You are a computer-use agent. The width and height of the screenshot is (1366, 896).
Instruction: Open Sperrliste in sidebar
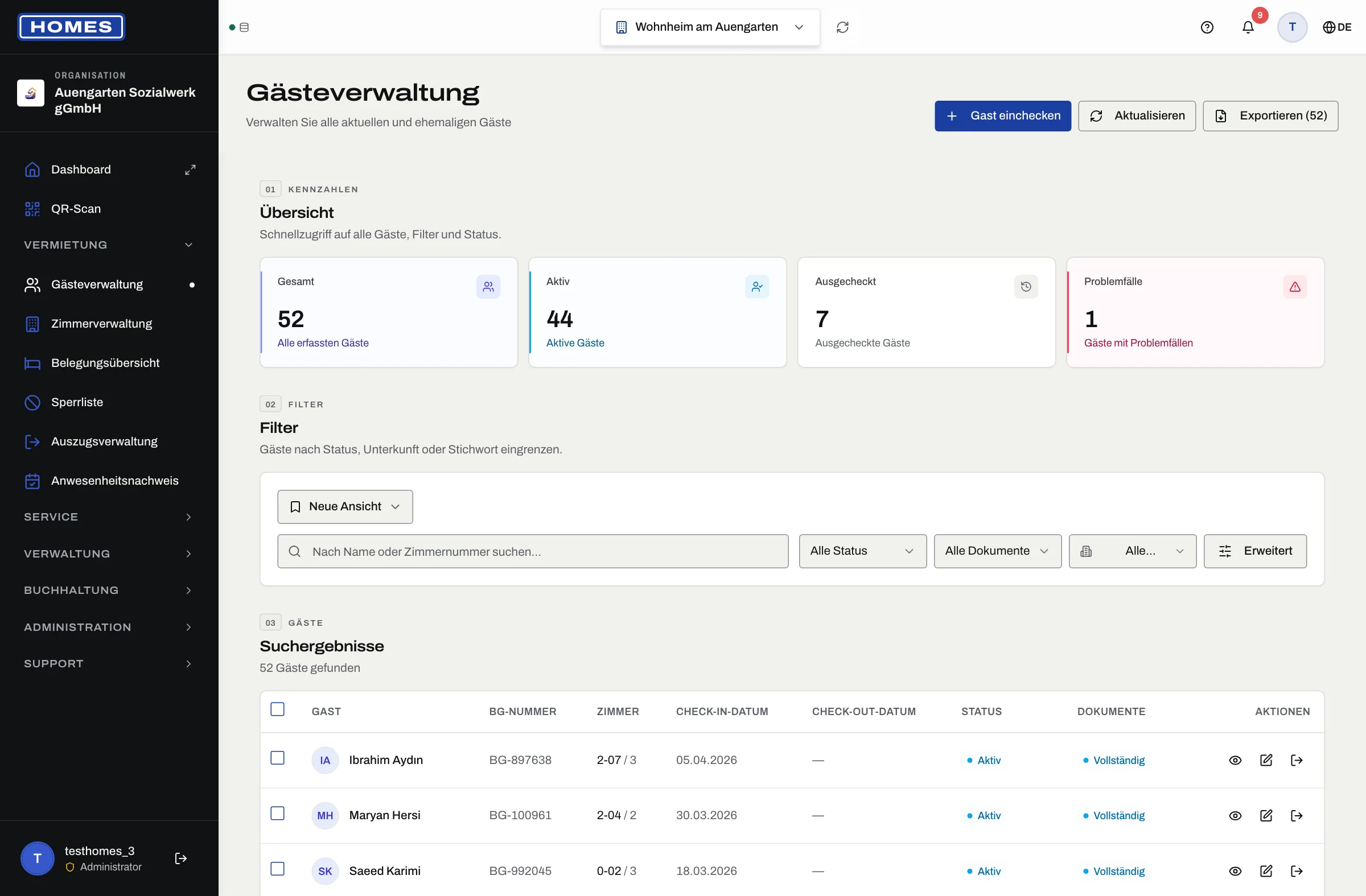click(x=109, y=402)
